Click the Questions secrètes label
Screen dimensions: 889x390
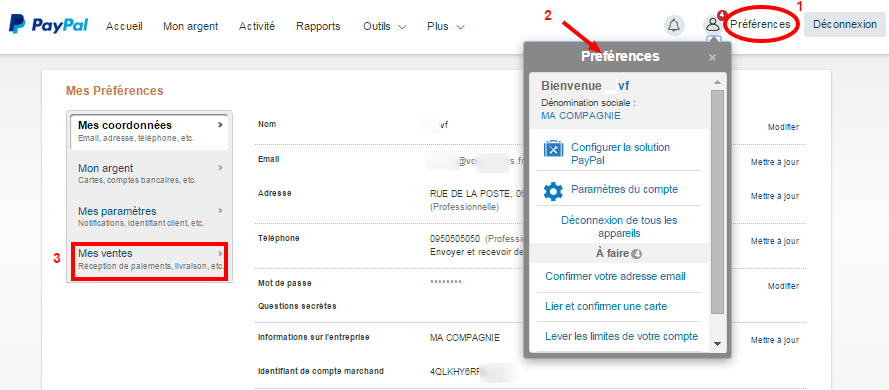coord(297,306)
